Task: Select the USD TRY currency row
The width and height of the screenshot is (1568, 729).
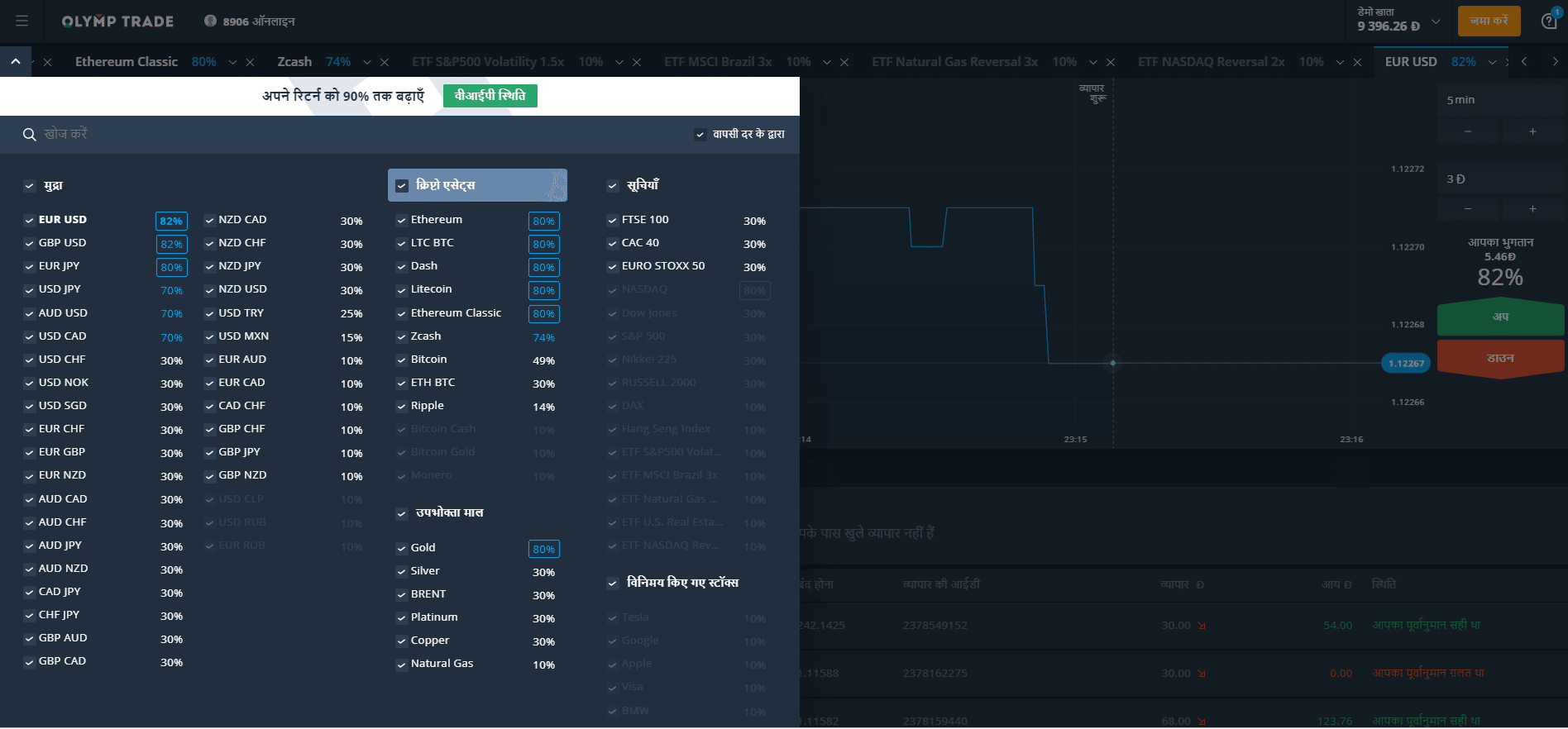Action: pyautogui.click(x=284, y=313)
